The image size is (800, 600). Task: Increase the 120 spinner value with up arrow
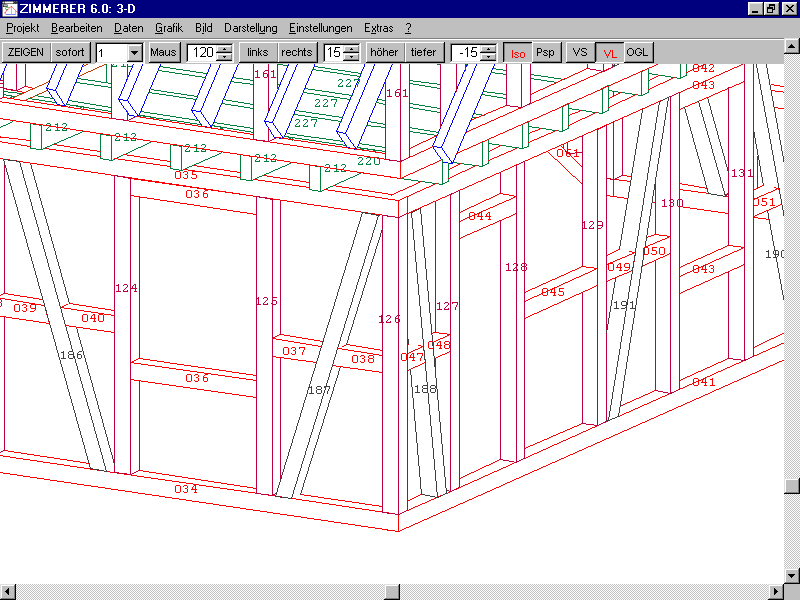click(x=225, y=48)
